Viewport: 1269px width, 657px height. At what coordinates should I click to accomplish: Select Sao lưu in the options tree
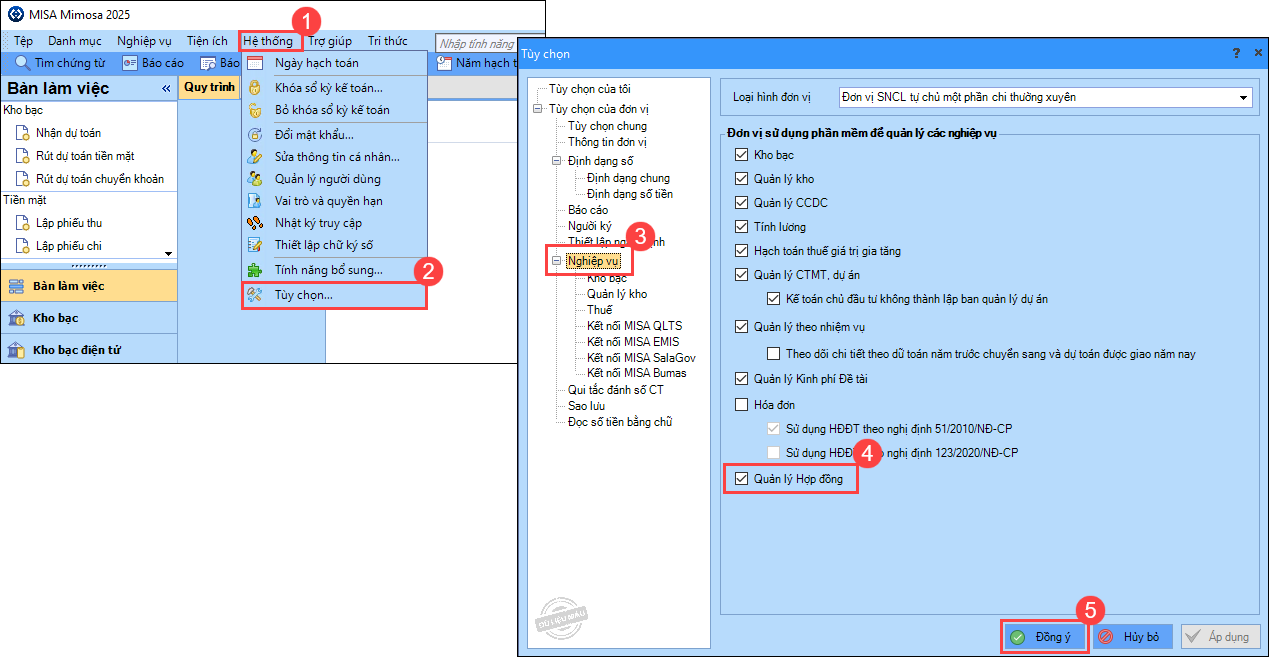[x=585, y=406]
